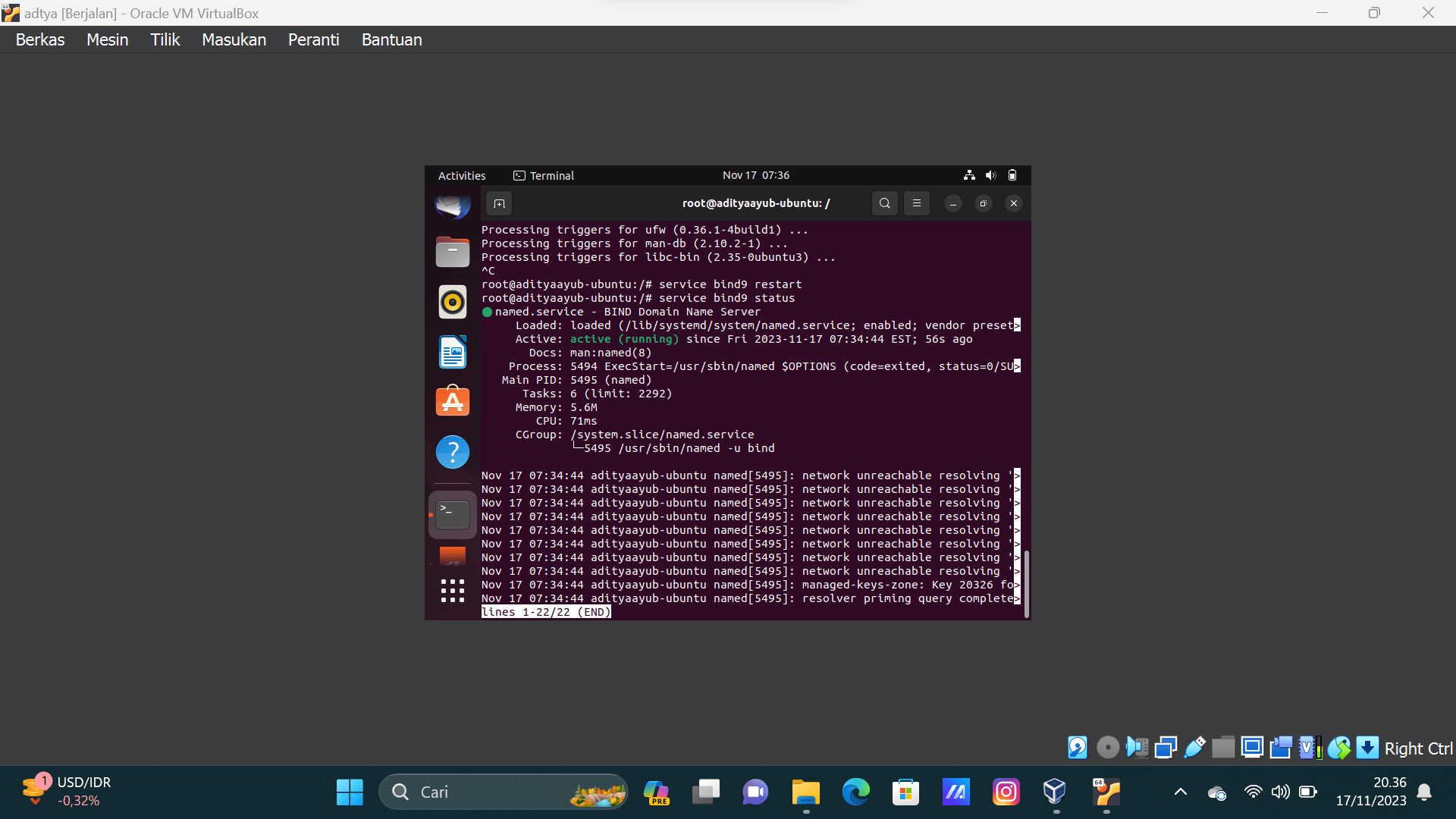Open Files manager from the Ubuntu dock
The width and height of the screenshot is (1456, 819).
[x=453, y=252]
